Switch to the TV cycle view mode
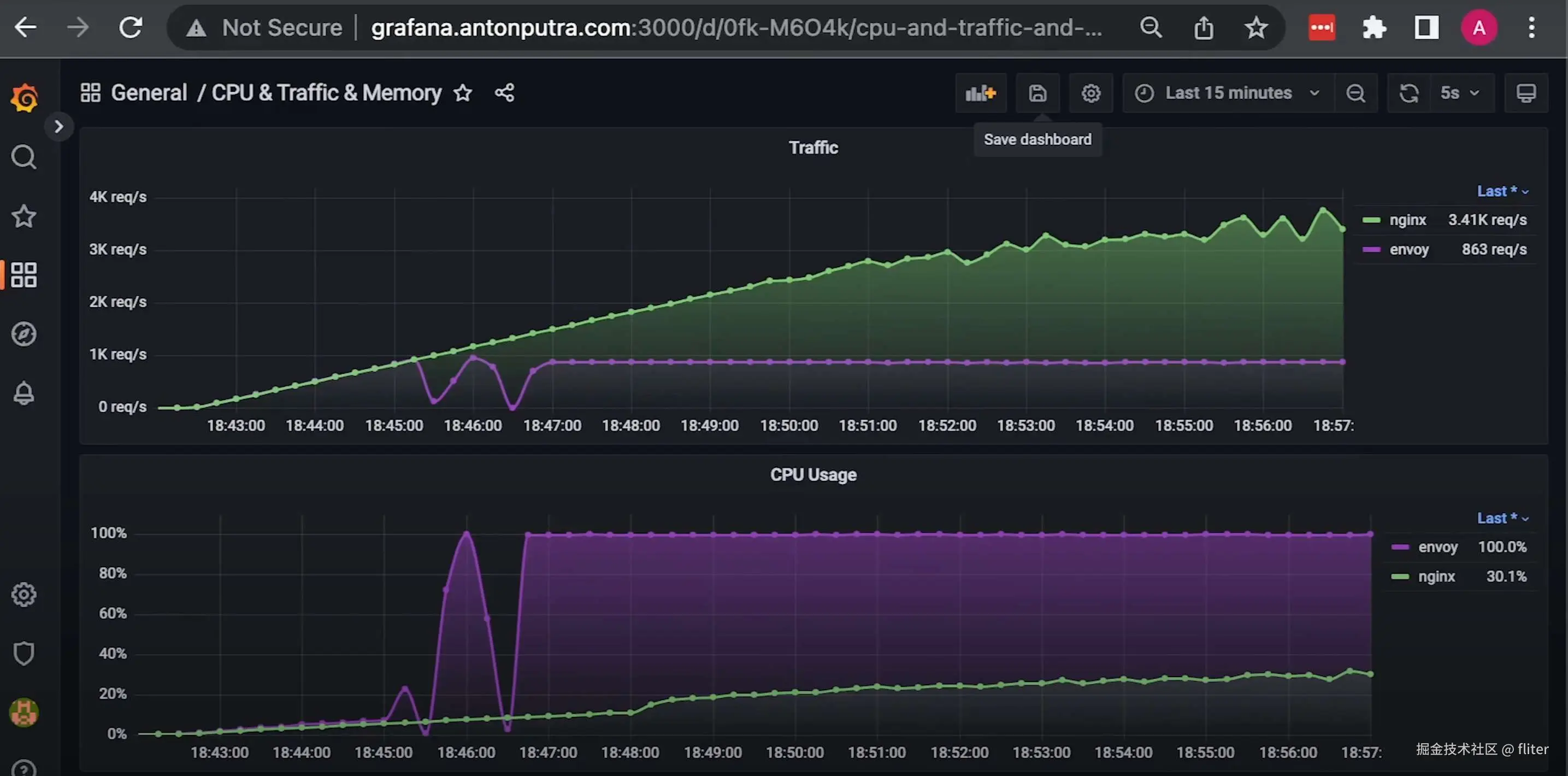 coord(1525,93)
